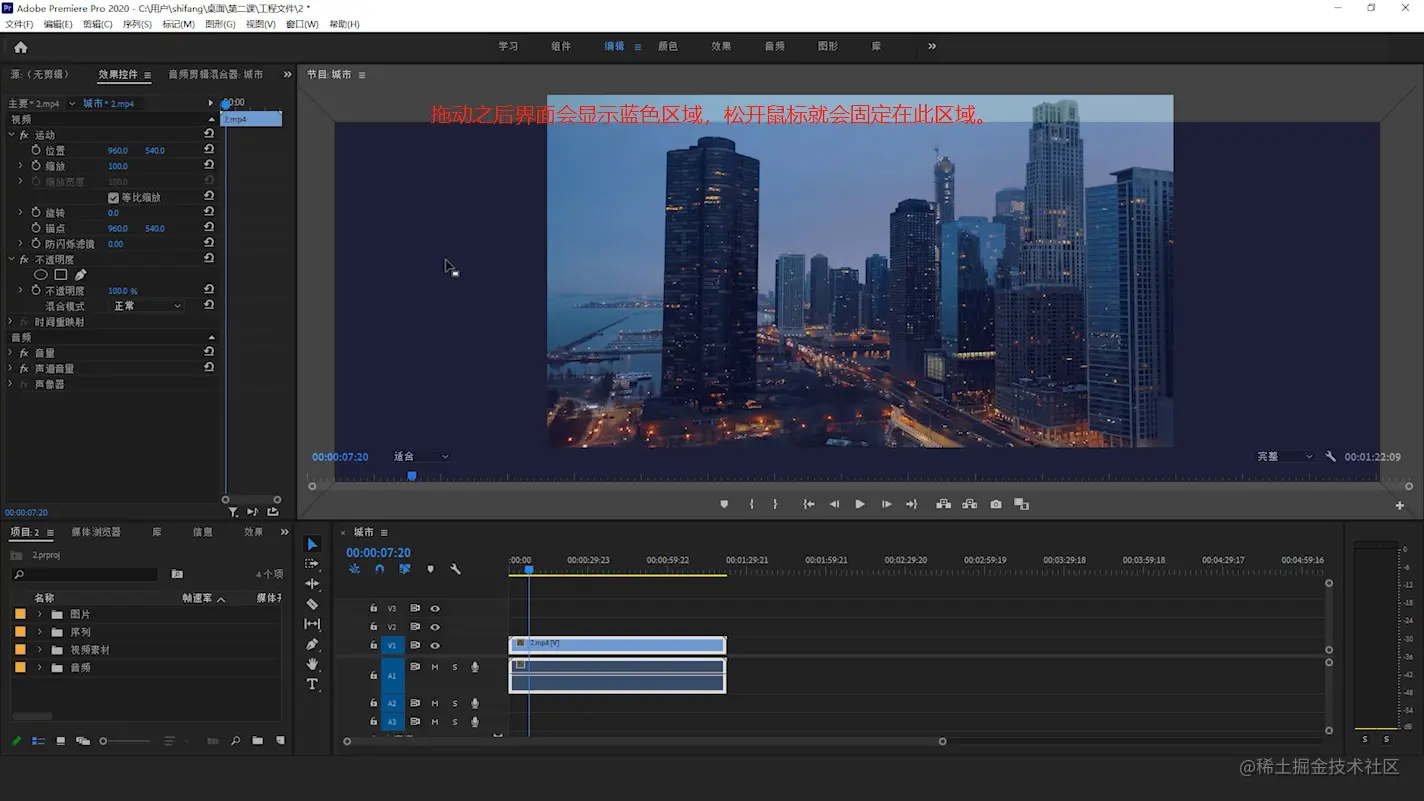
Task: Uncheck the 等比缩放 checkbox
Action: (x=113, y=198)
